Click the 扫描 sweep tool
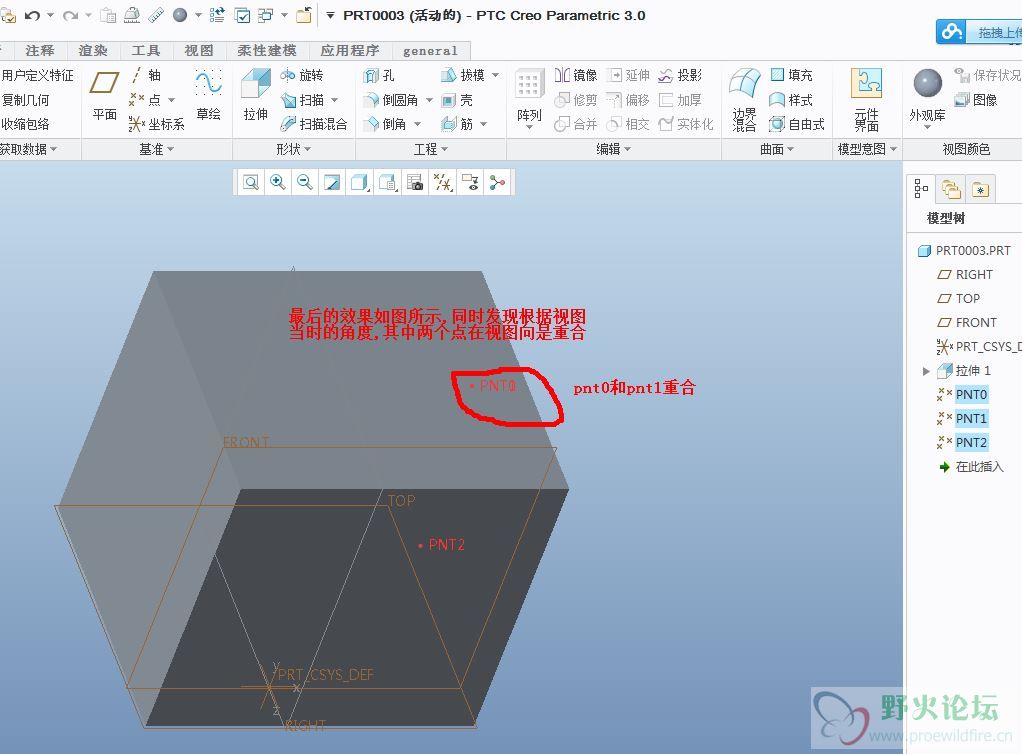The width and height of the screenshot is (1022, 754). coord(302,100)
